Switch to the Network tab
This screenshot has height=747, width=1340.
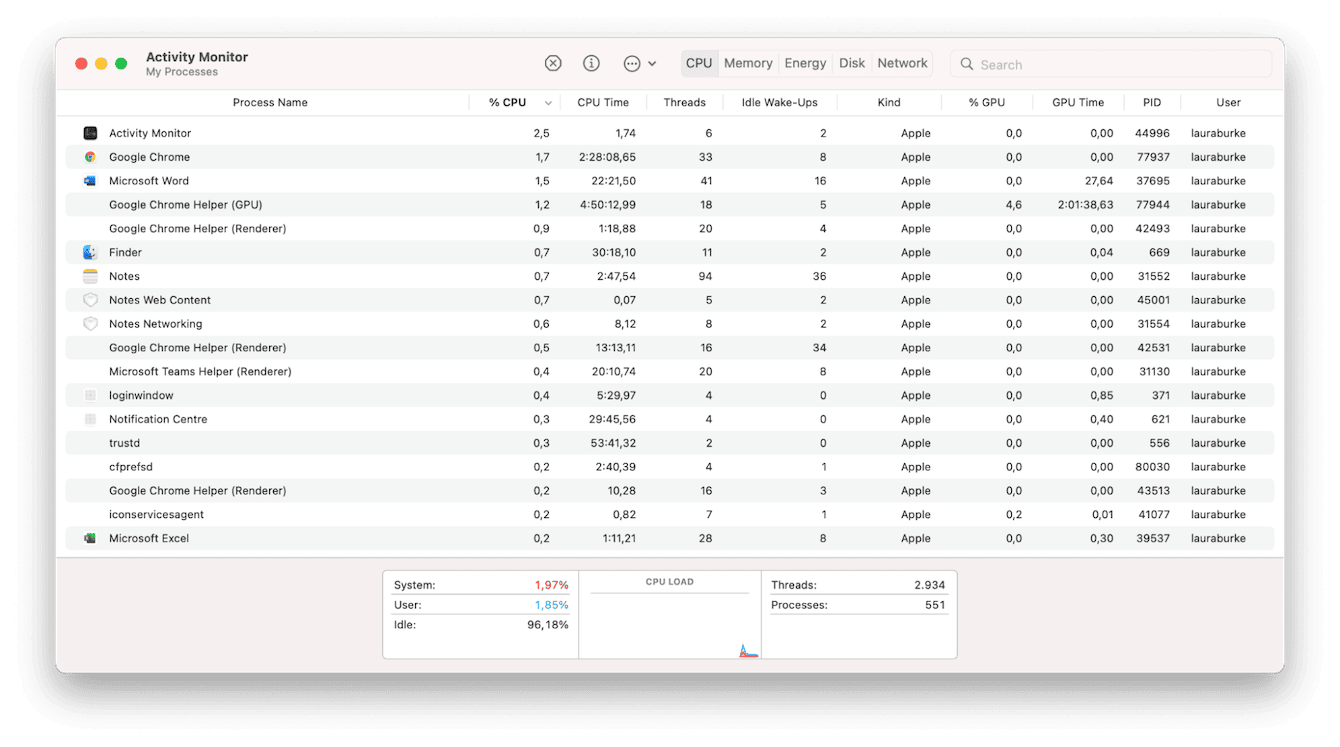903,63
